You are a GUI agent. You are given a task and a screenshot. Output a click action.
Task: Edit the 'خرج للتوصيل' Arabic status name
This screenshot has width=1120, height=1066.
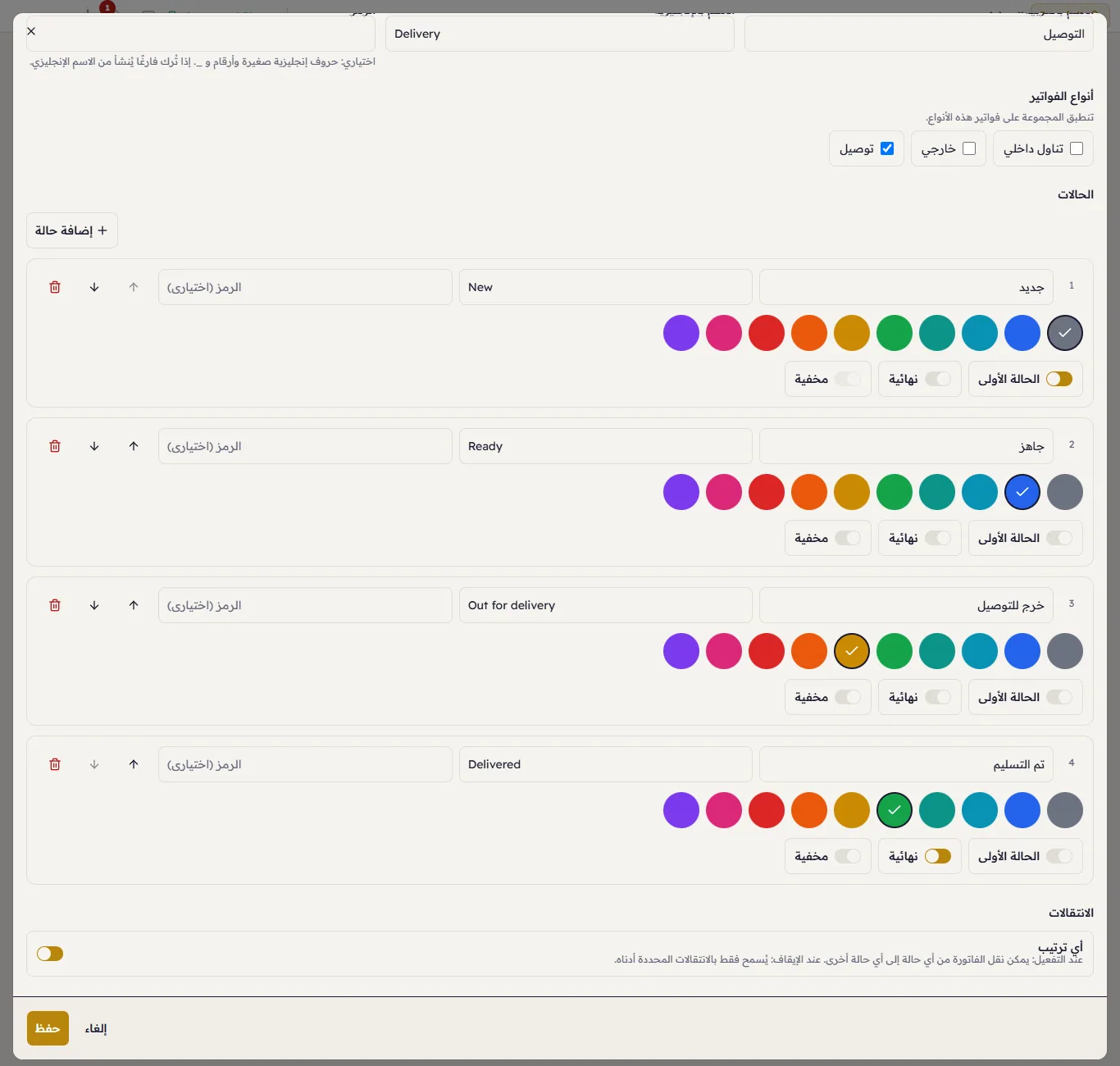coord(906,605)
